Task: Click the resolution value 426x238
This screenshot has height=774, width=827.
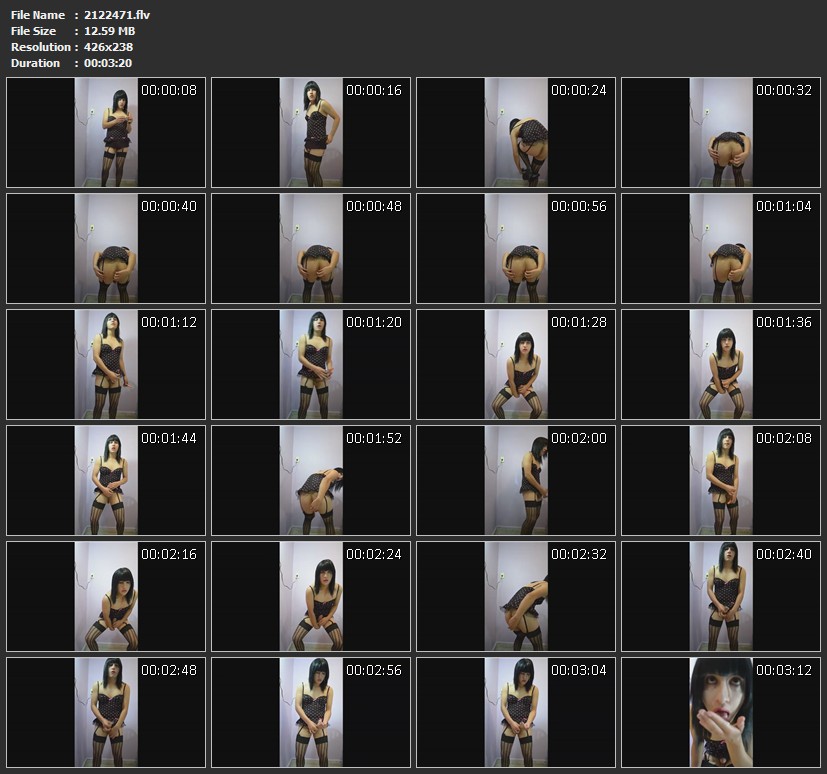Action: [x=109, y=47]
